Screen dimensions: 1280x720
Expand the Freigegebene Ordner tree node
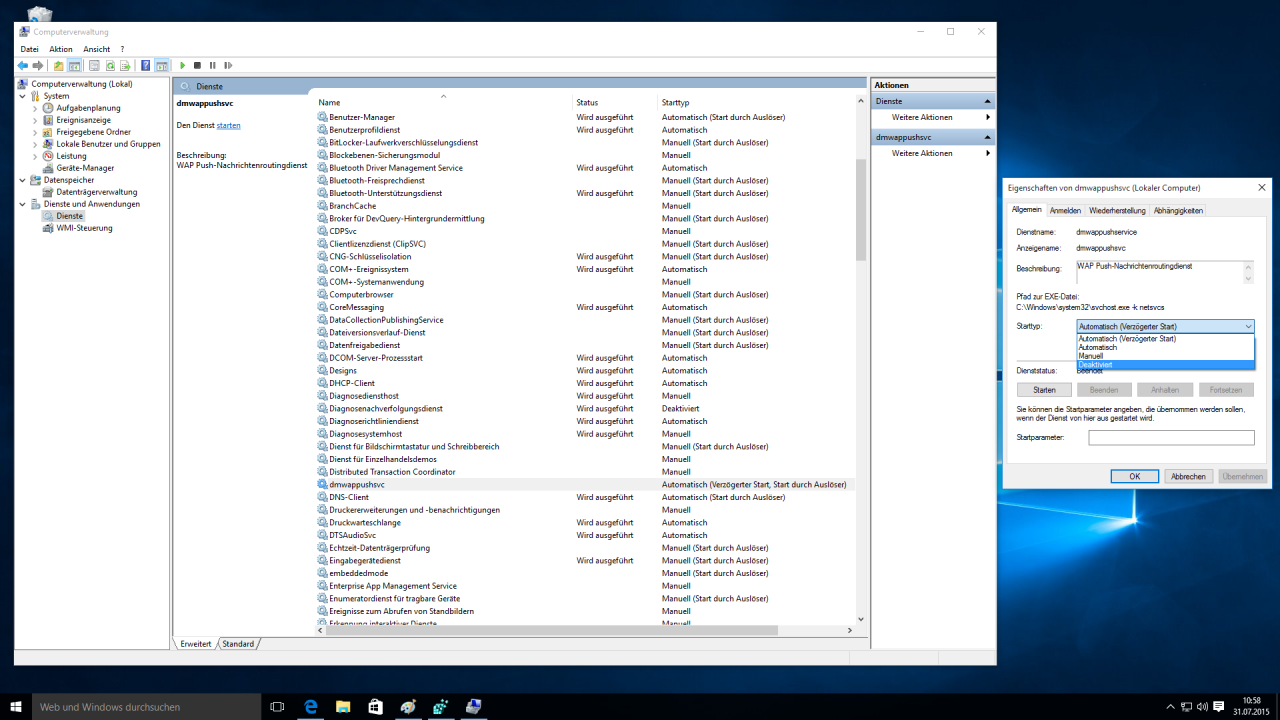coord(35,132)
